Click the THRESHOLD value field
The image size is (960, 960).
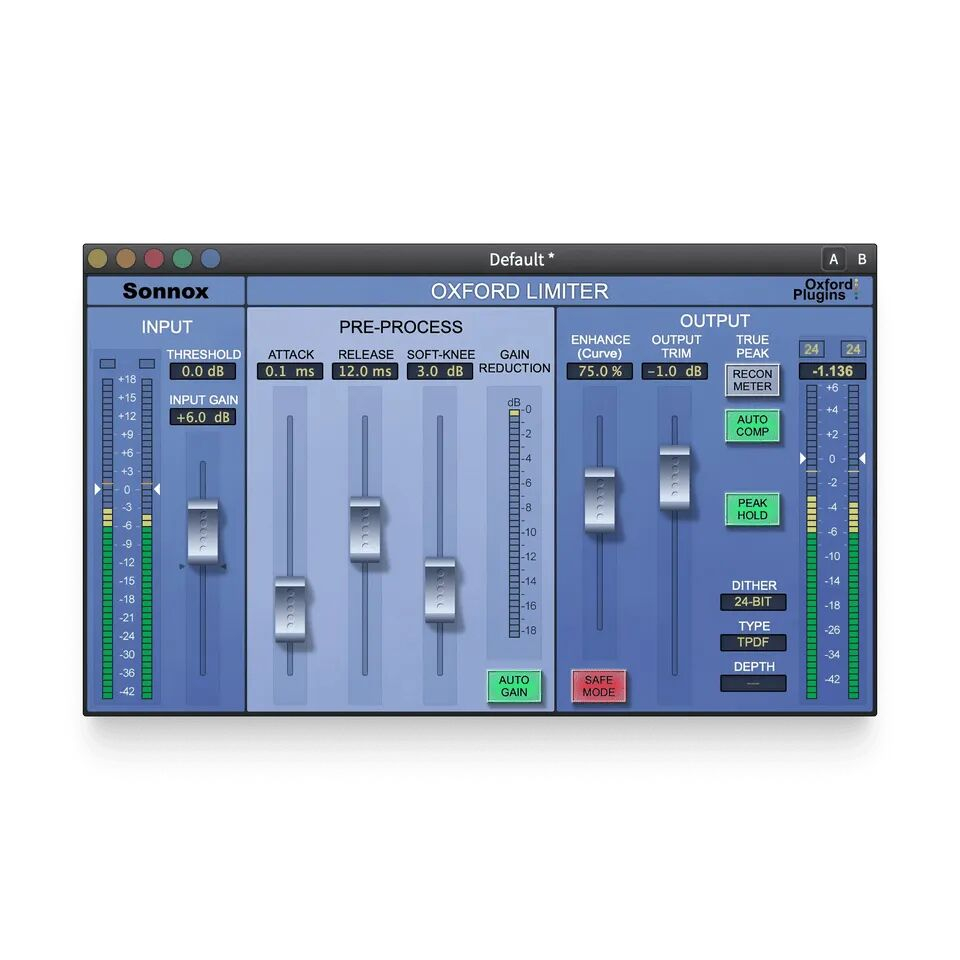[202, 372]
